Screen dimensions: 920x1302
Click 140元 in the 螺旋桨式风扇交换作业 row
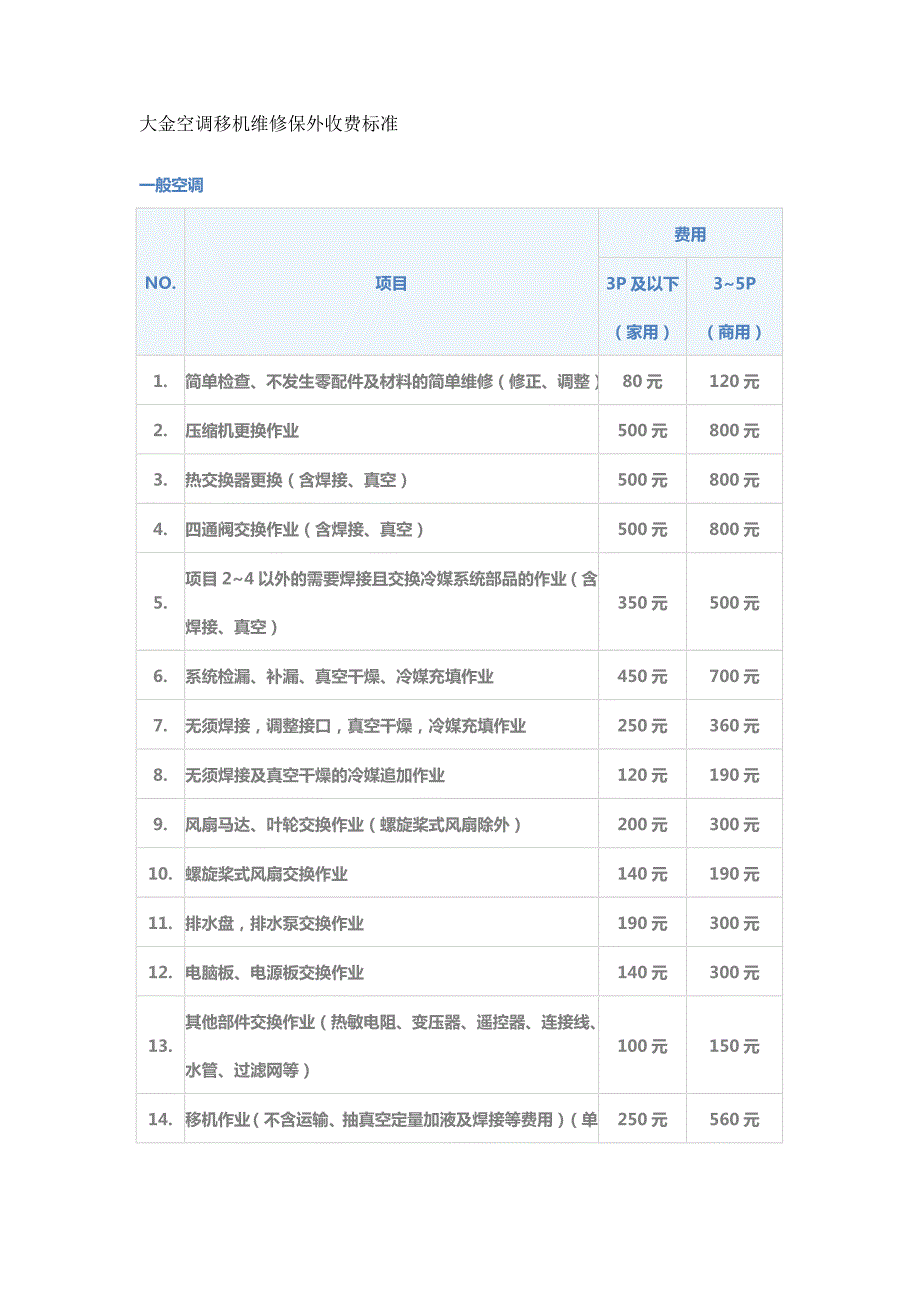642,874
